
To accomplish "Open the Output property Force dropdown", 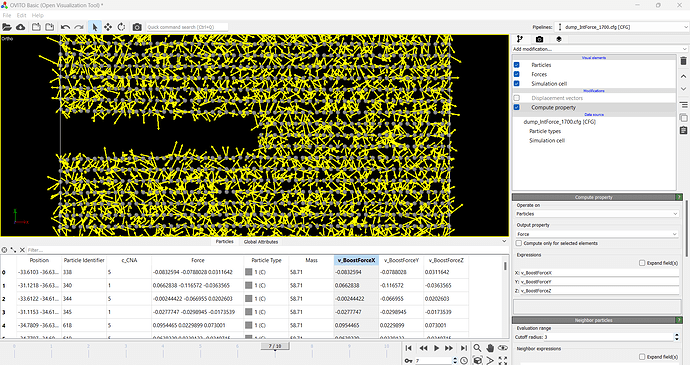I will coord(597,234).
